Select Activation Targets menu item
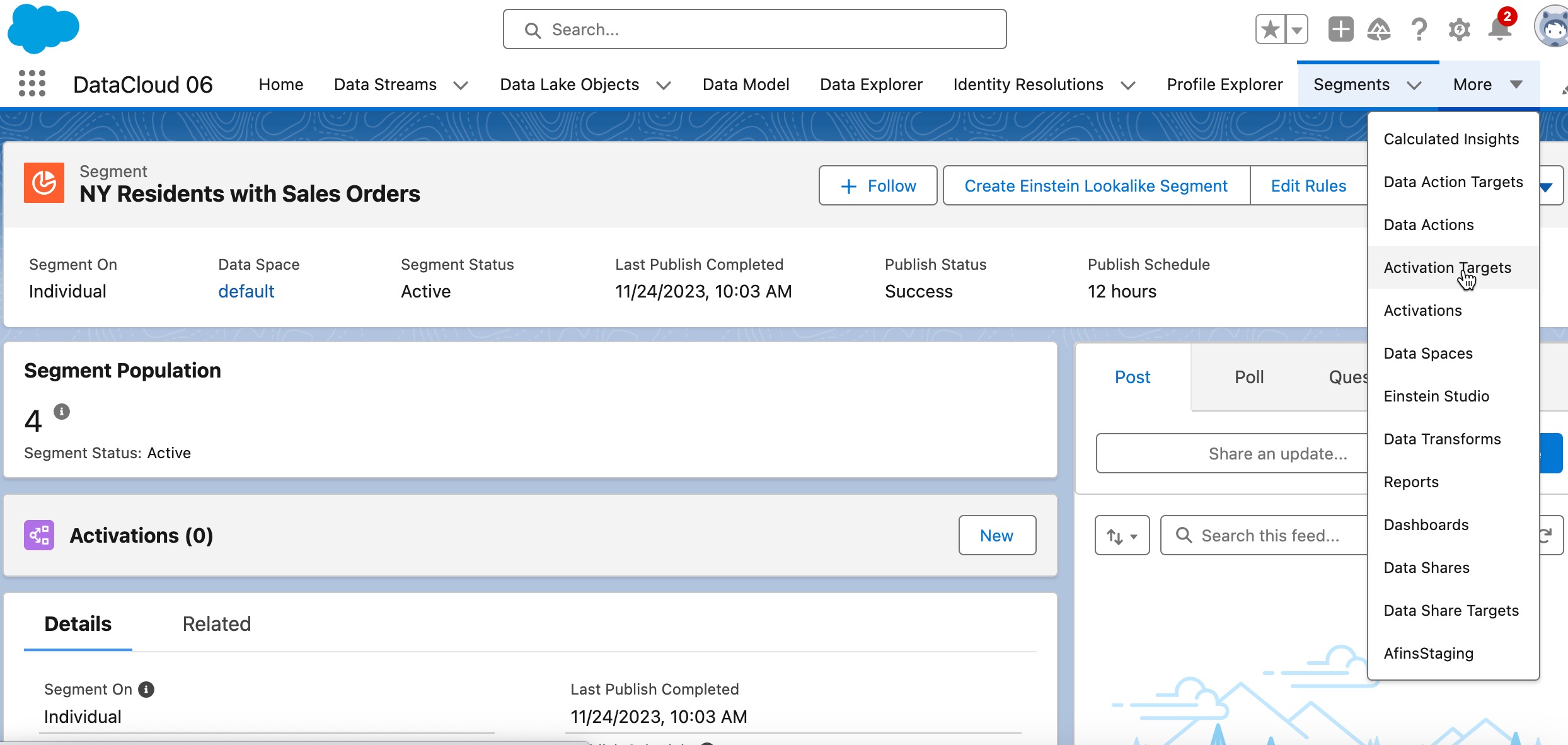 (1453, 268)
